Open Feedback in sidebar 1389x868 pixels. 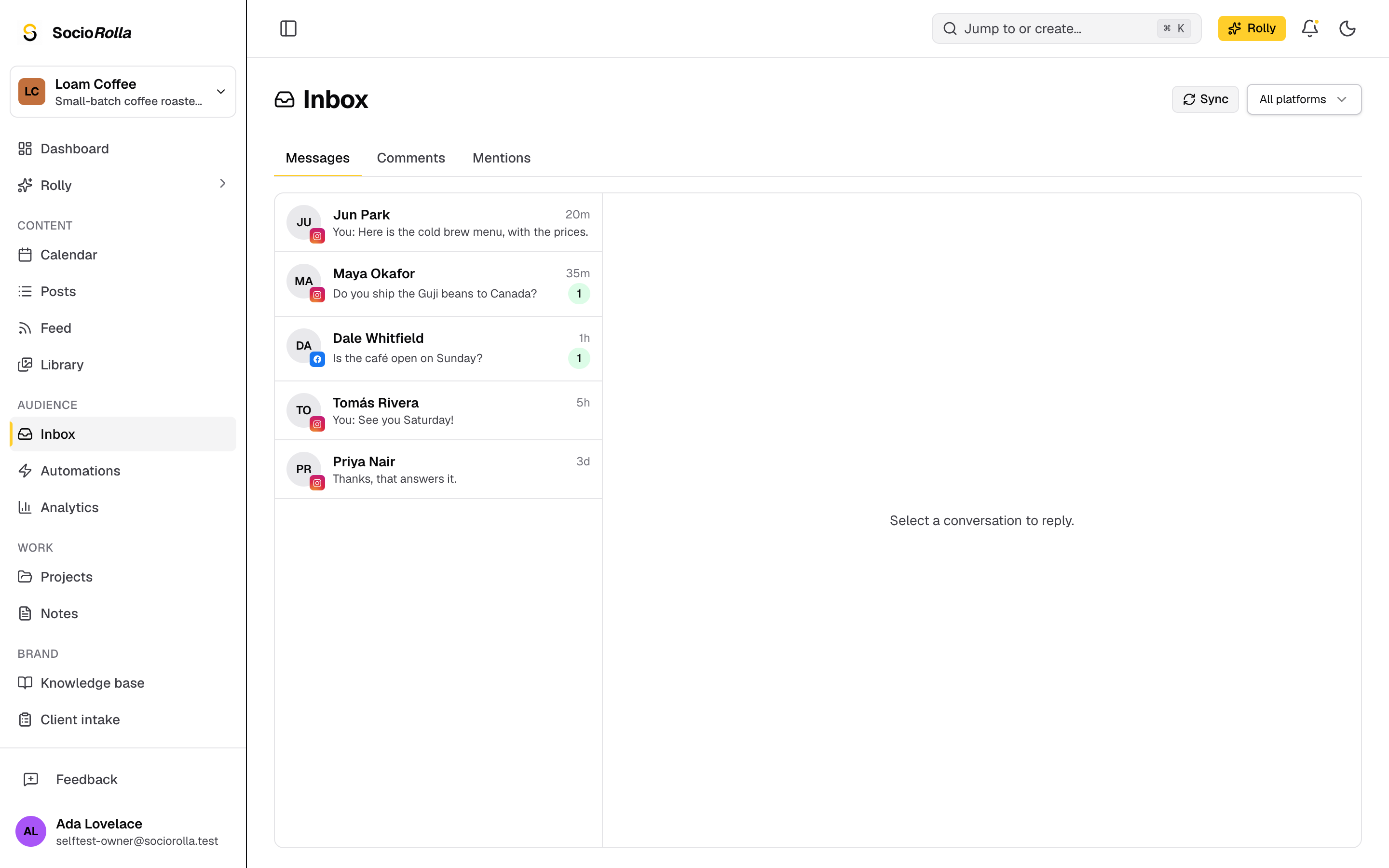[123, 779]
